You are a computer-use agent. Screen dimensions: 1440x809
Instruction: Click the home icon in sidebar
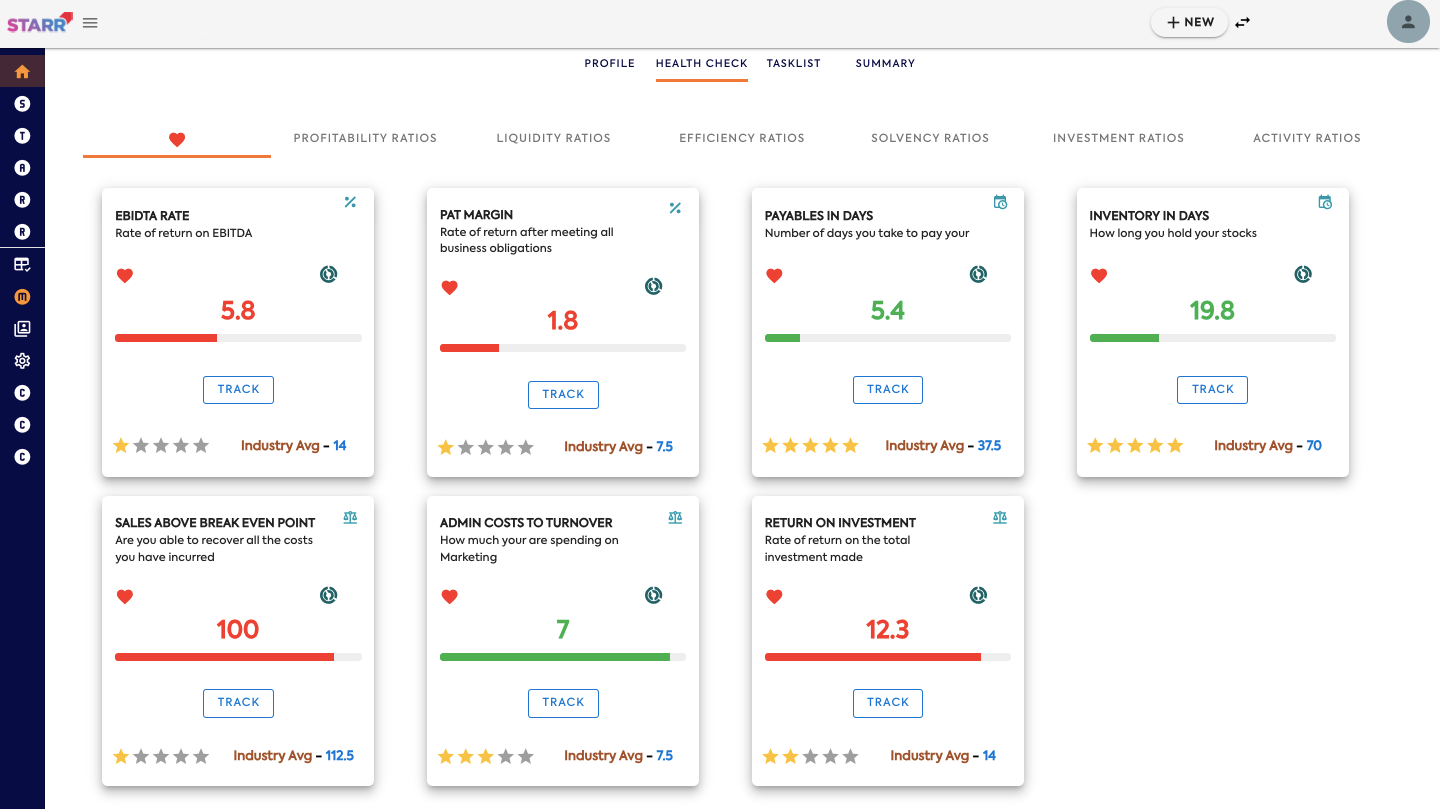tap(22, 72)
